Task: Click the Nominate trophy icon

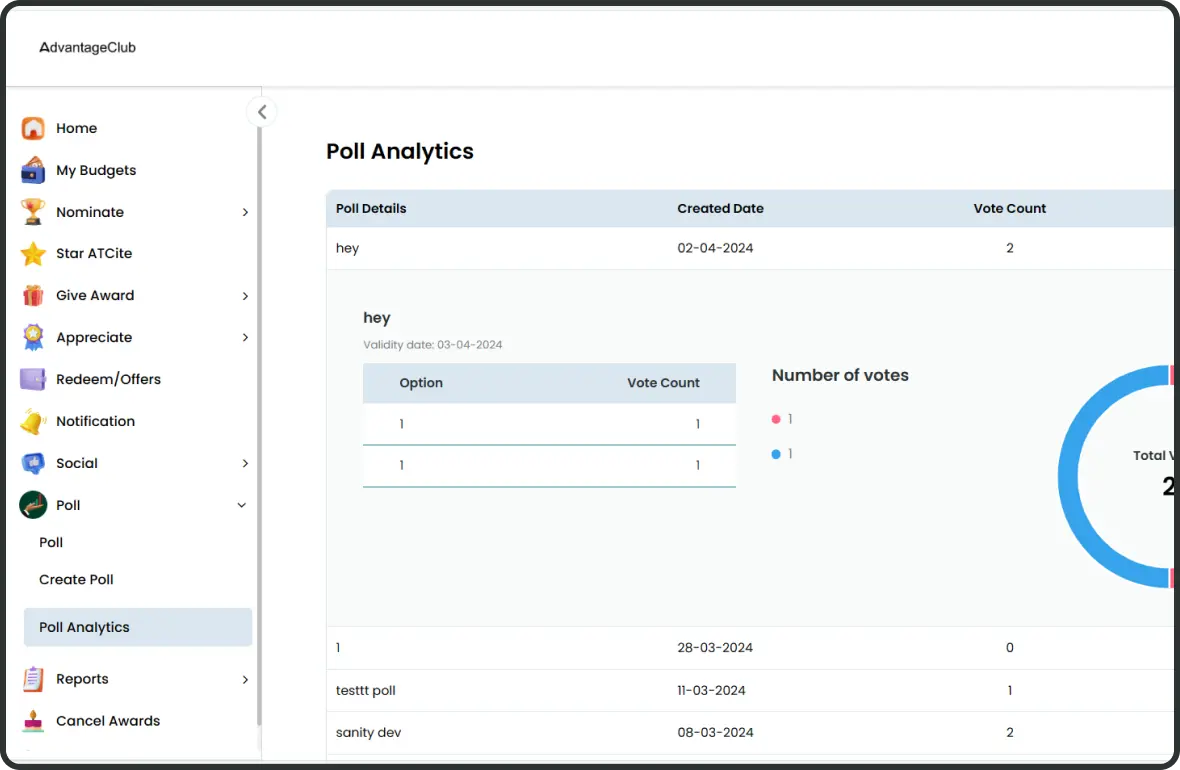Action: tap(33, 212)
